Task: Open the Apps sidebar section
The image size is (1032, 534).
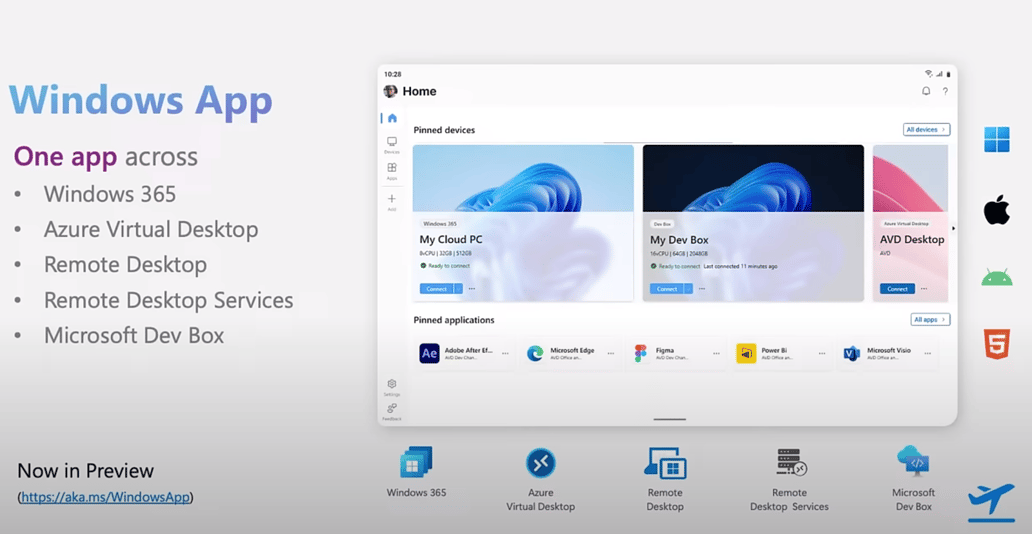Action: pyautogui.click(x=392, y=171)
